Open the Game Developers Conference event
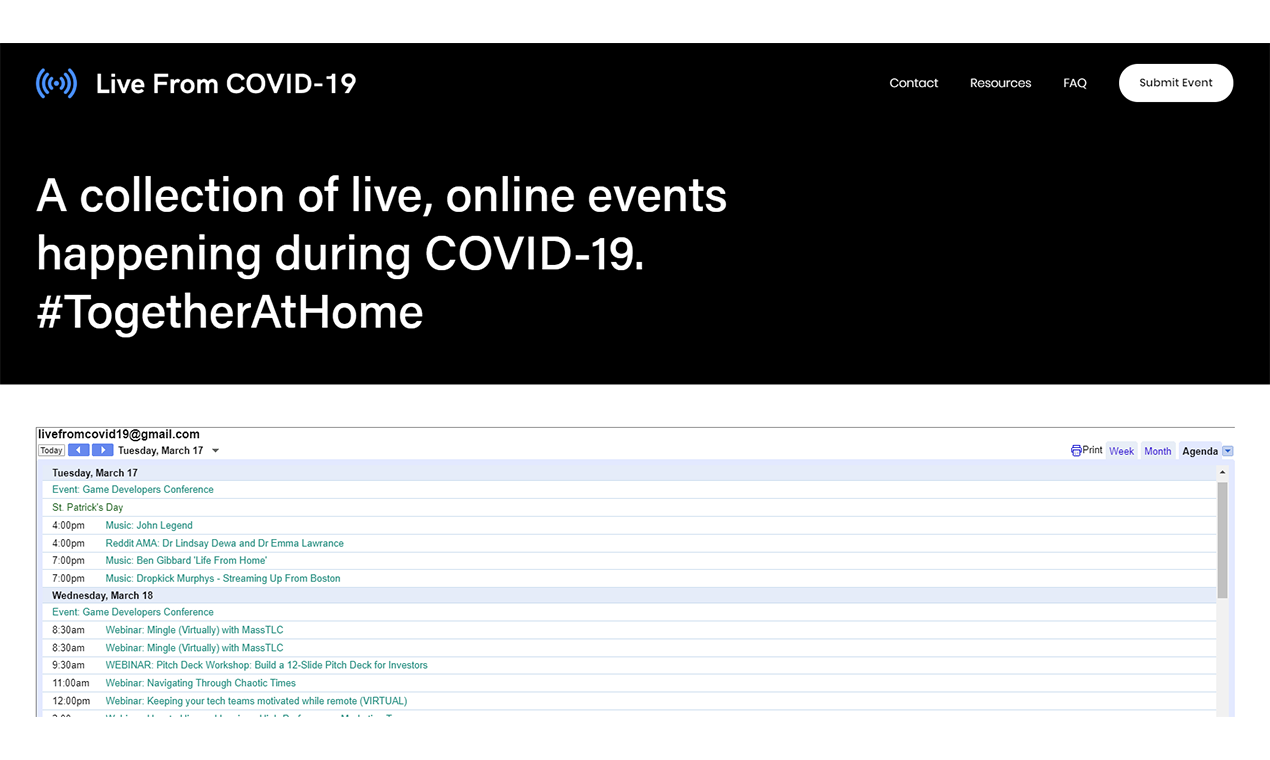 [x=132, y=489]
